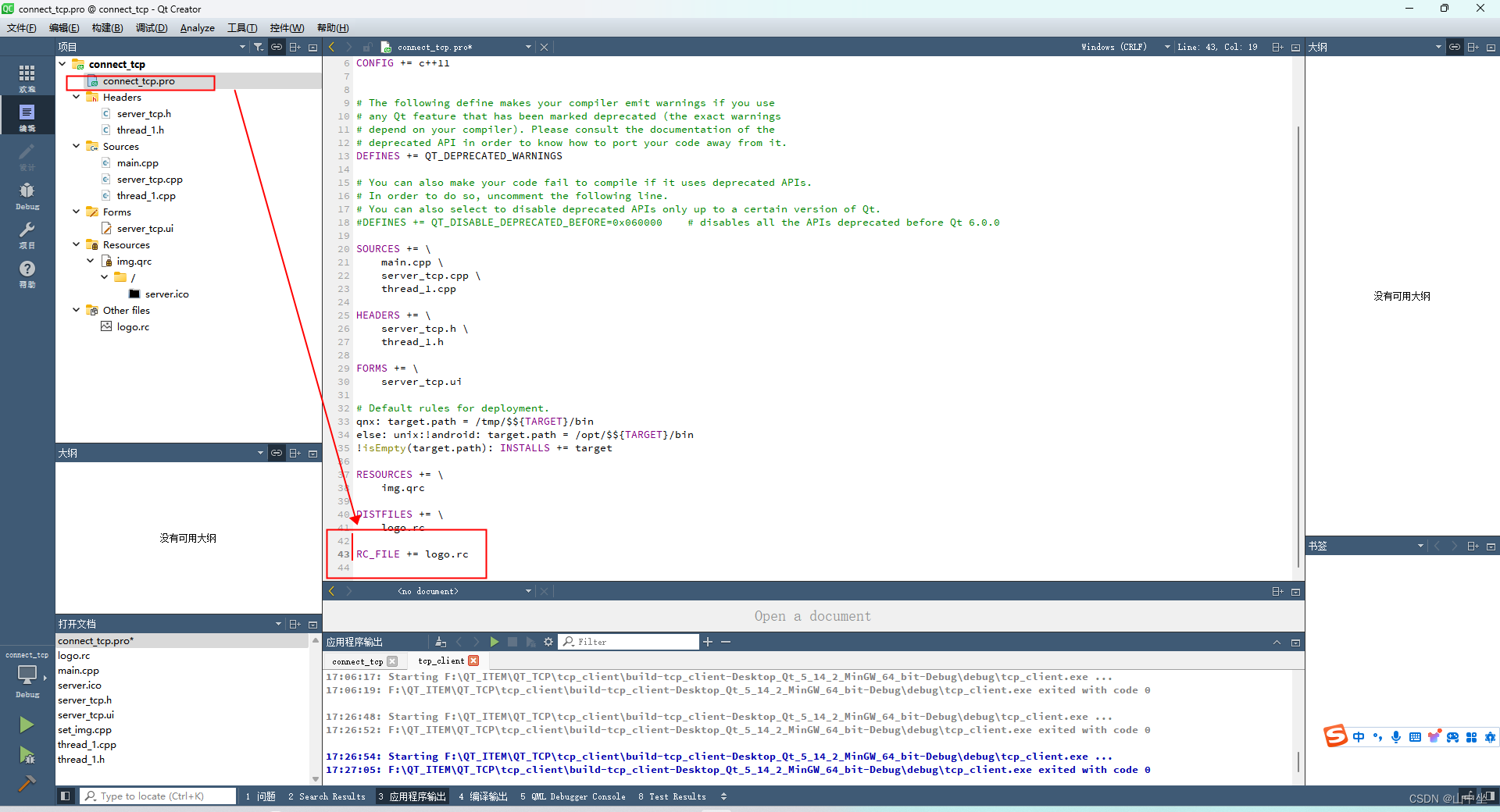The width and height of the screenshot is (1500, 812).
Task: Close the tcp_client output tab
Action: click(473, 661)
